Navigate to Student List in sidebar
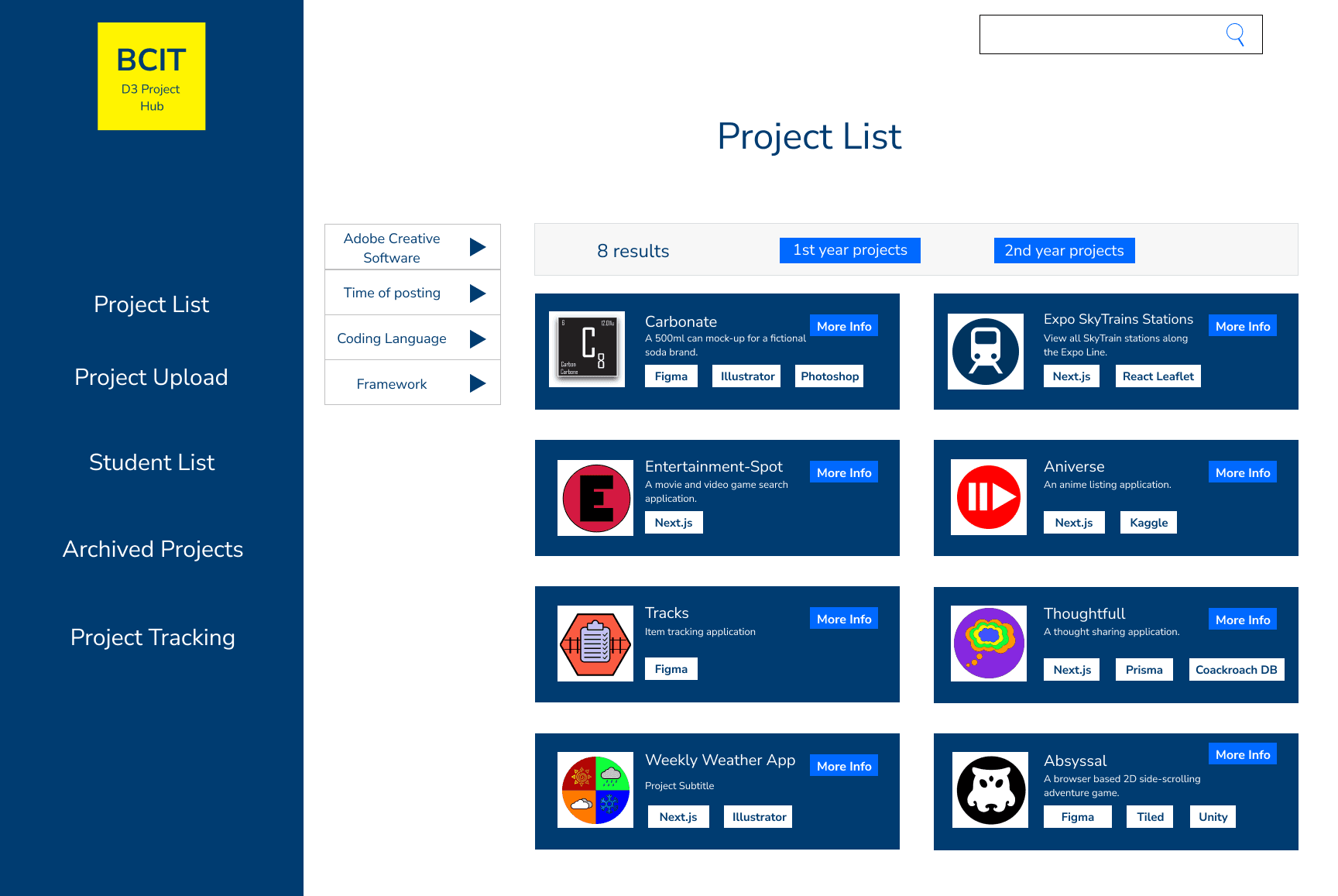 [152, 462]
